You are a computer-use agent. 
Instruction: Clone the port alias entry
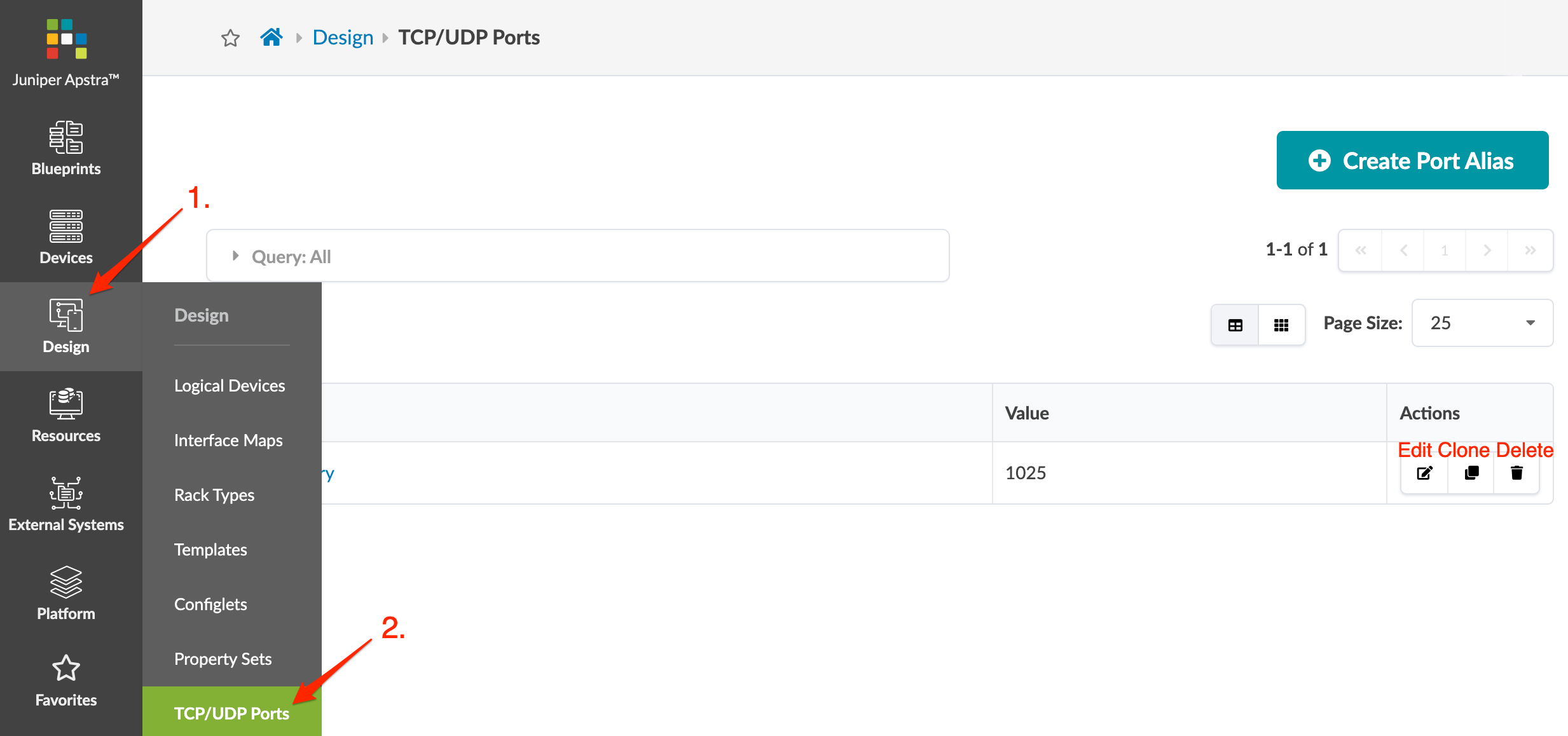1471,473
